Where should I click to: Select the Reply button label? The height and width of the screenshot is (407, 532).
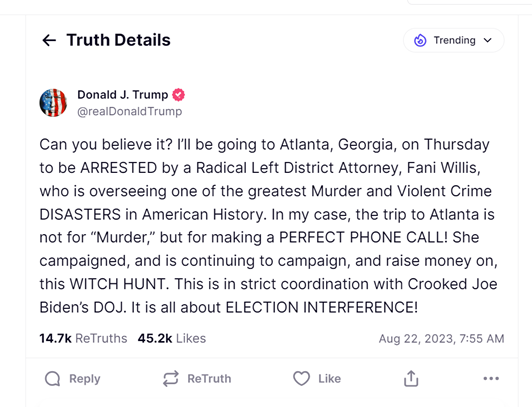click(85, 379)
